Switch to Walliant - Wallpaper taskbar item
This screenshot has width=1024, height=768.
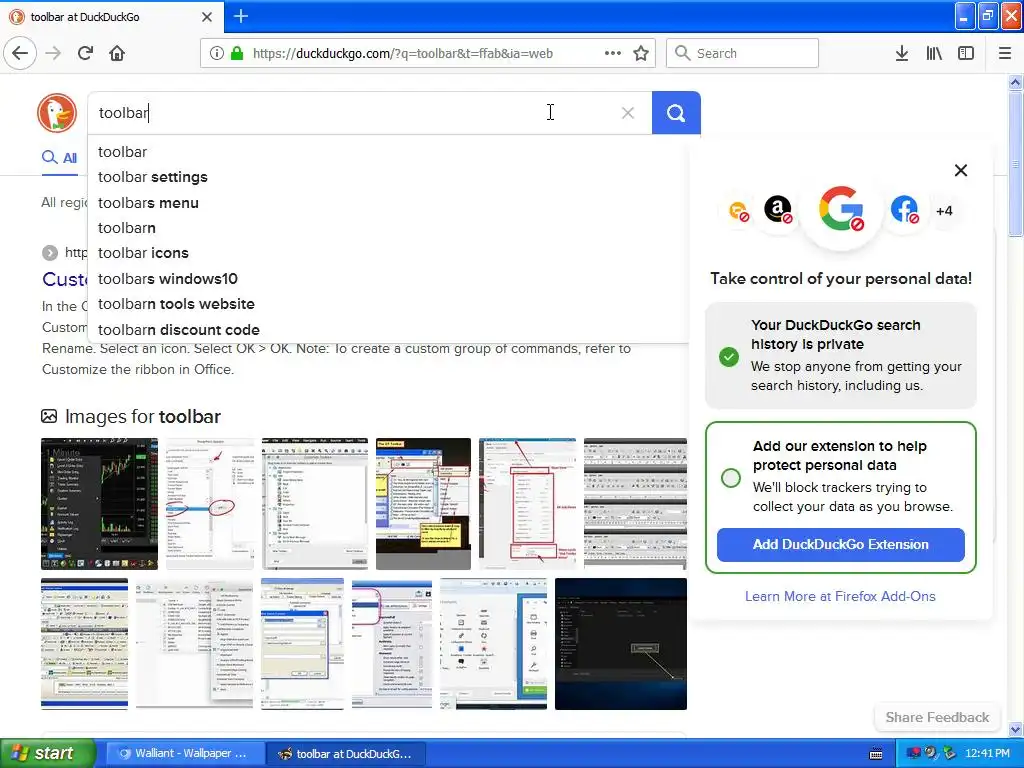(185, 754)
